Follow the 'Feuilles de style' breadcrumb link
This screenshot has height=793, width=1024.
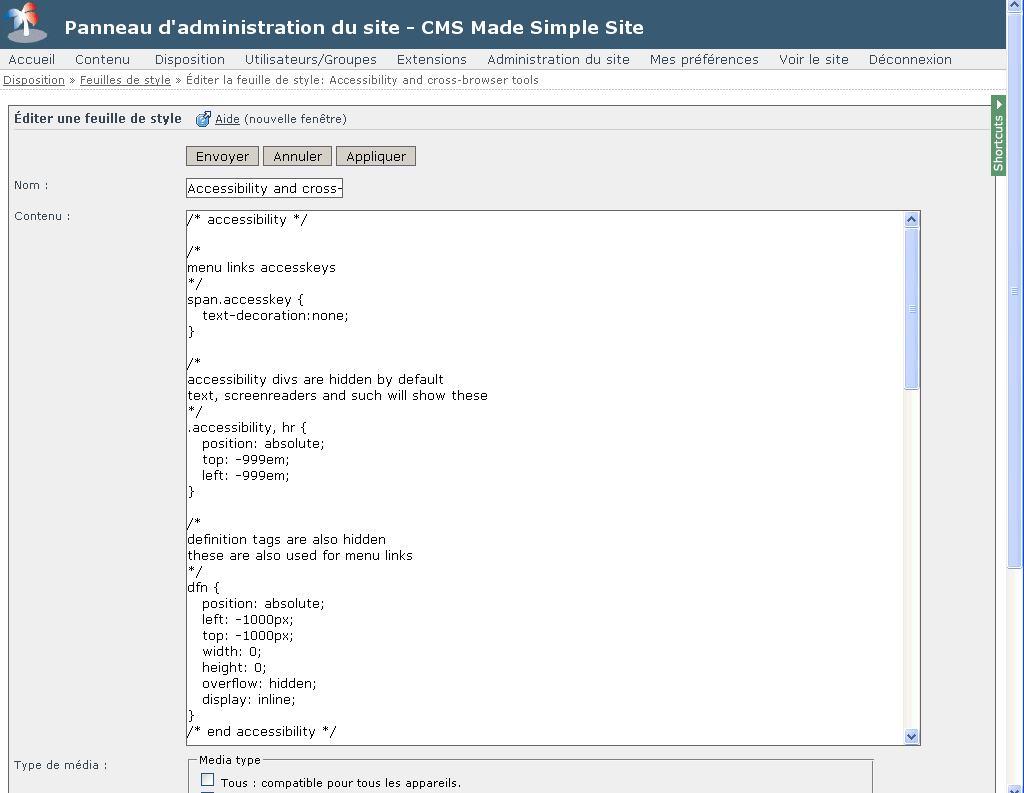[x=125, y=80]
